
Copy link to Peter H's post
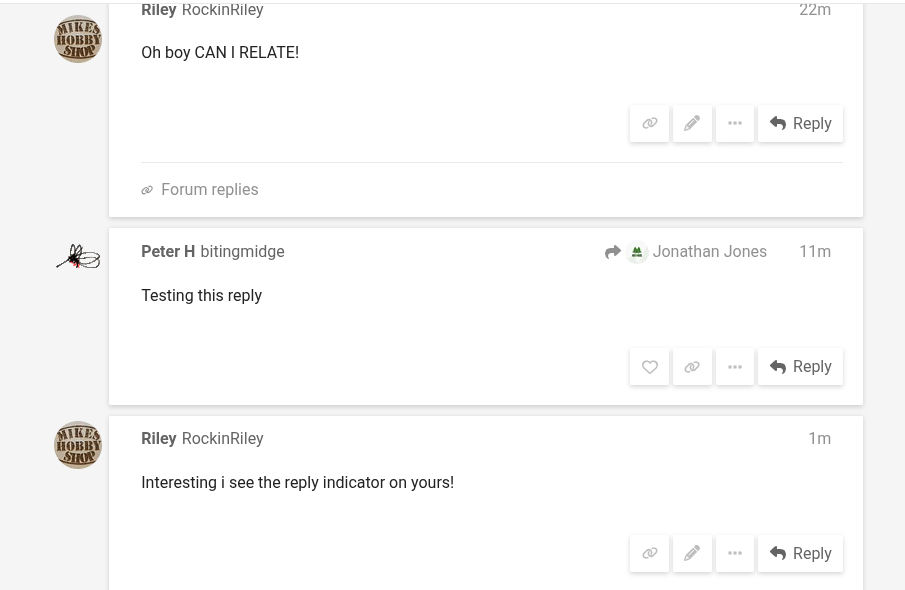click(x=692, y=367)
